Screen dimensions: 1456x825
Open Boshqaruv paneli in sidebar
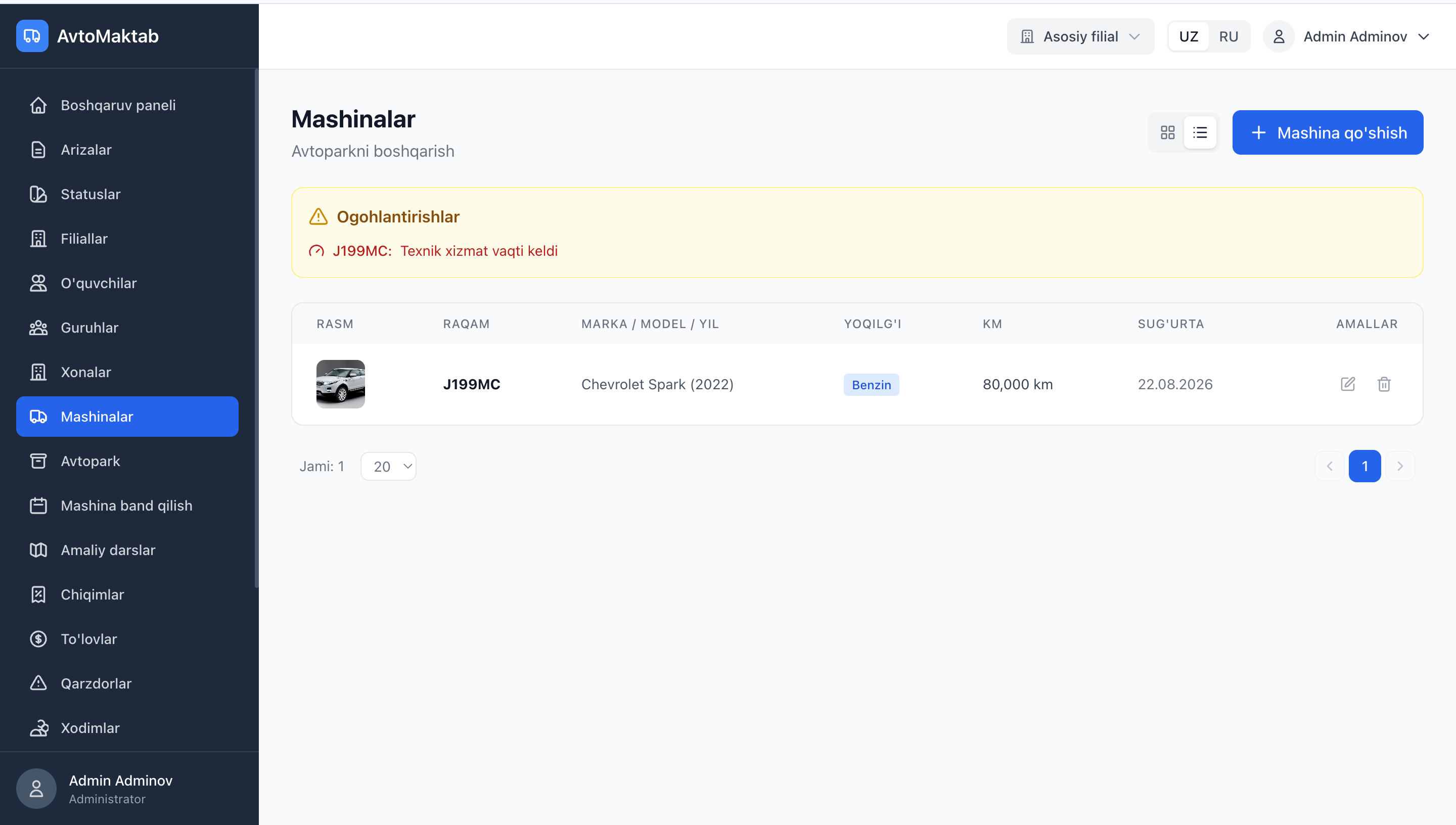pyautogui.click(x=118, y=105)
